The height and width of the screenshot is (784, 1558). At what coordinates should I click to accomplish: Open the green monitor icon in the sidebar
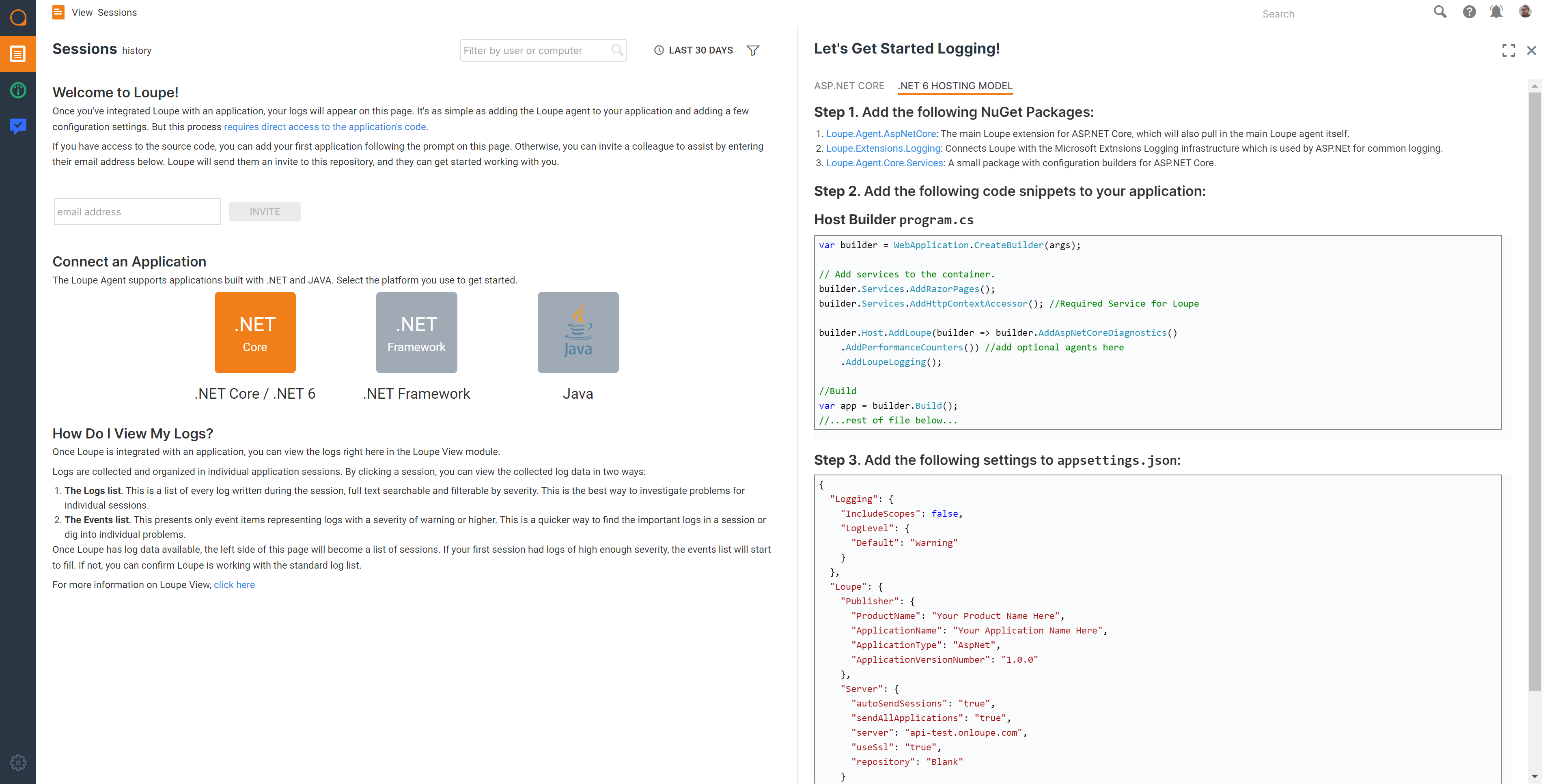pyautogui.click(x=18, y=90)
